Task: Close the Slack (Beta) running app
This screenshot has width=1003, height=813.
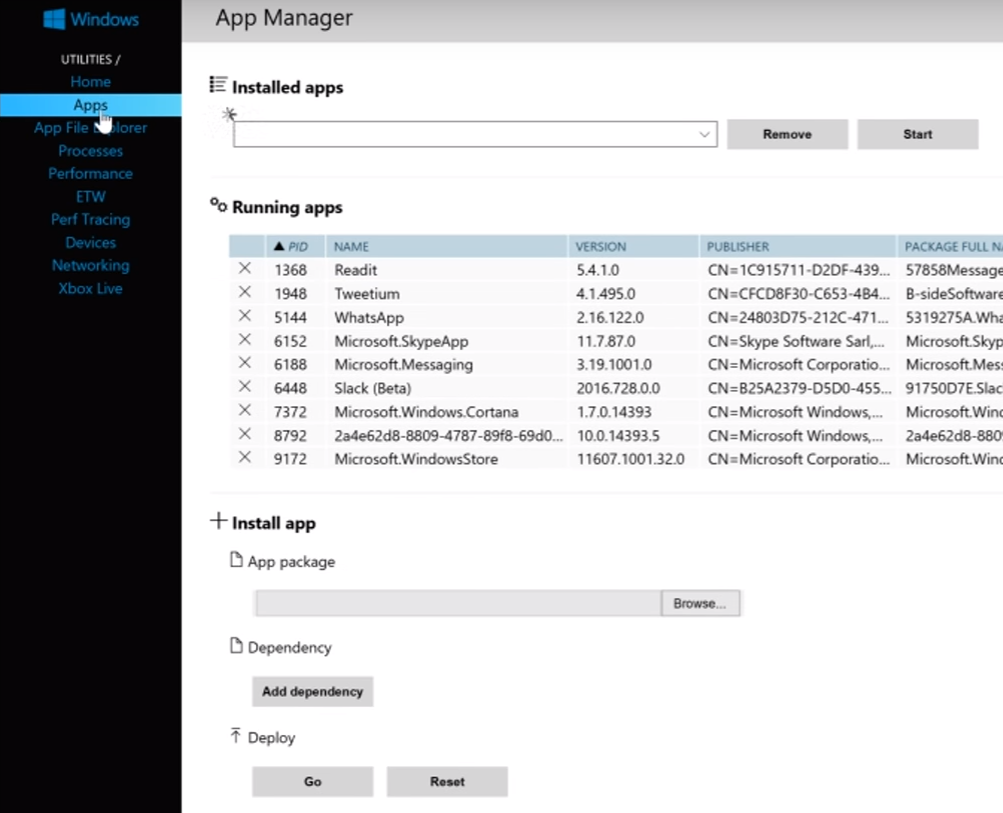Action: pyautogui.click(x=244, y=387)
